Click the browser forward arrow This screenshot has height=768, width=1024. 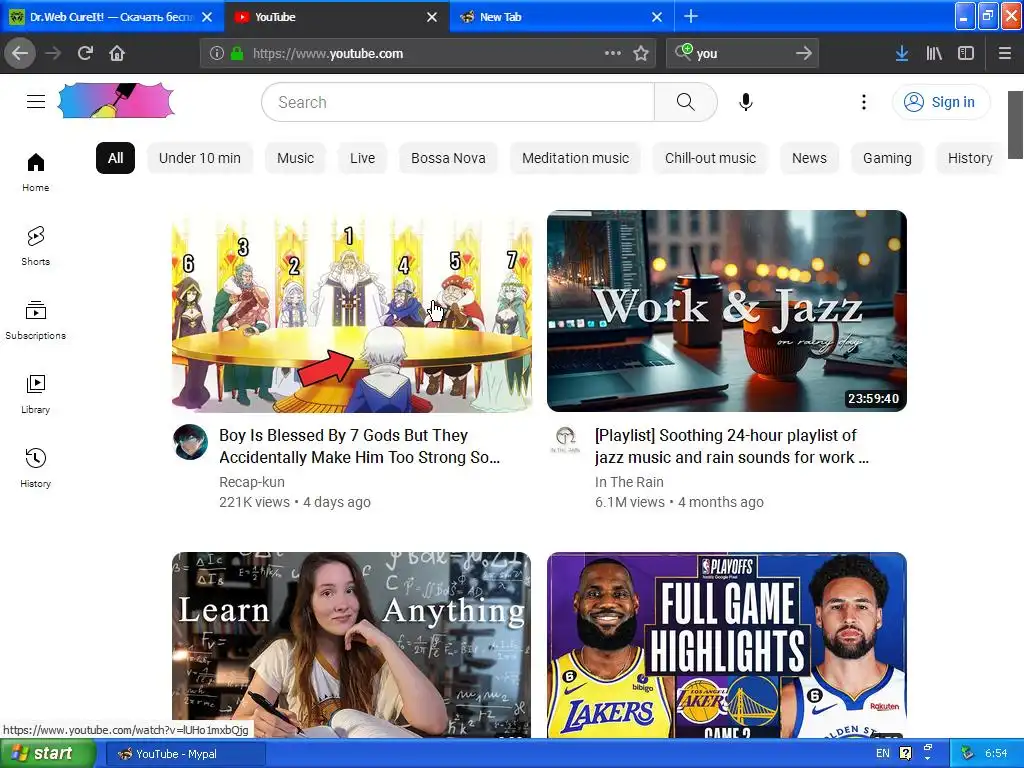53,53
